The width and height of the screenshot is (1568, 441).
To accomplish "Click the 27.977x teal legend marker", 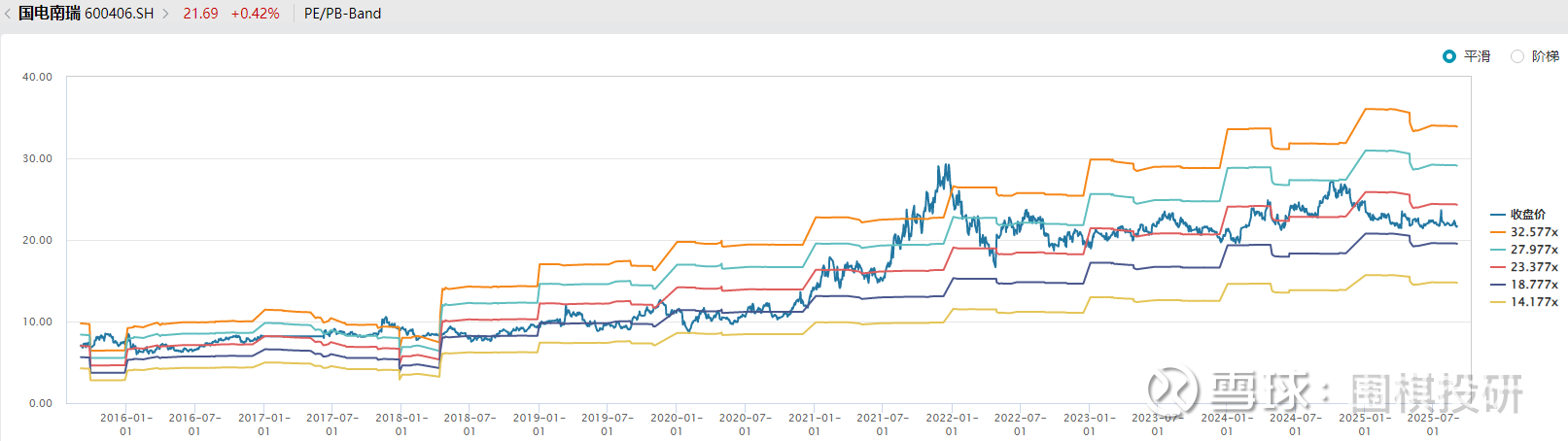I will point(1498,250).
